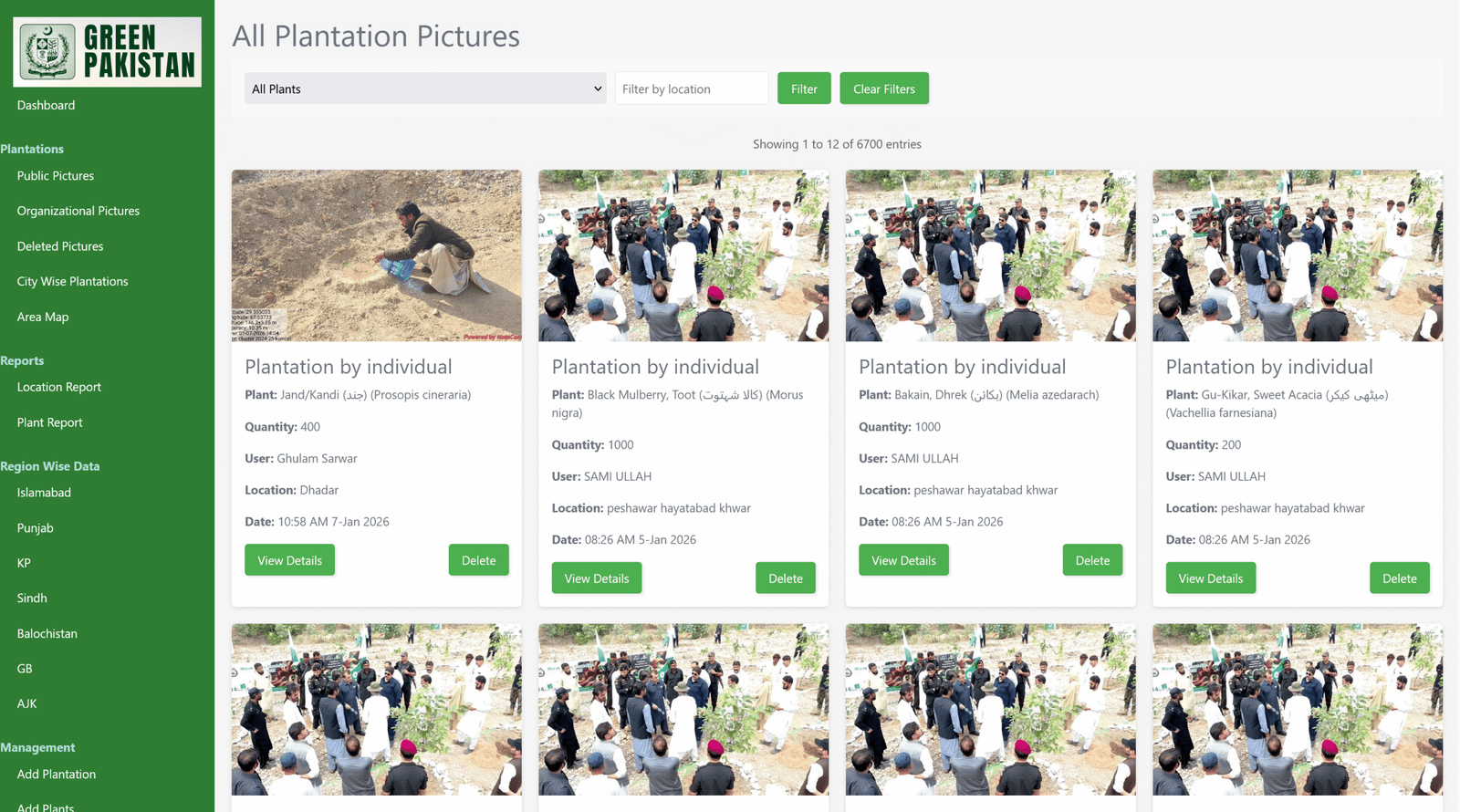
Task: Open the Jand/Kandi plantation photo
Action: [x=376, y=255]
